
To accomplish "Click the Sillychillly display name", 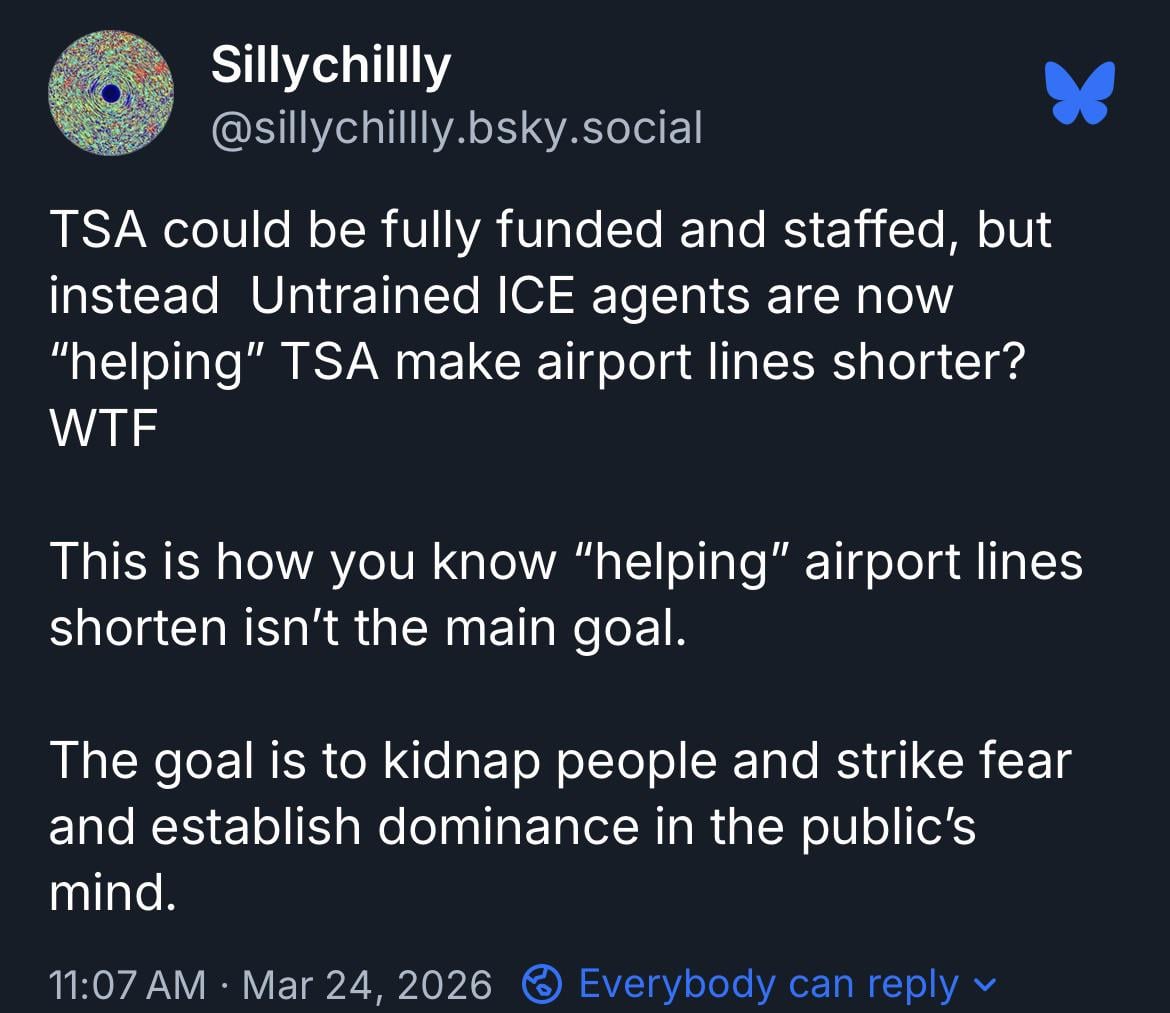I will pyautogui.click(x=331, y=66).
